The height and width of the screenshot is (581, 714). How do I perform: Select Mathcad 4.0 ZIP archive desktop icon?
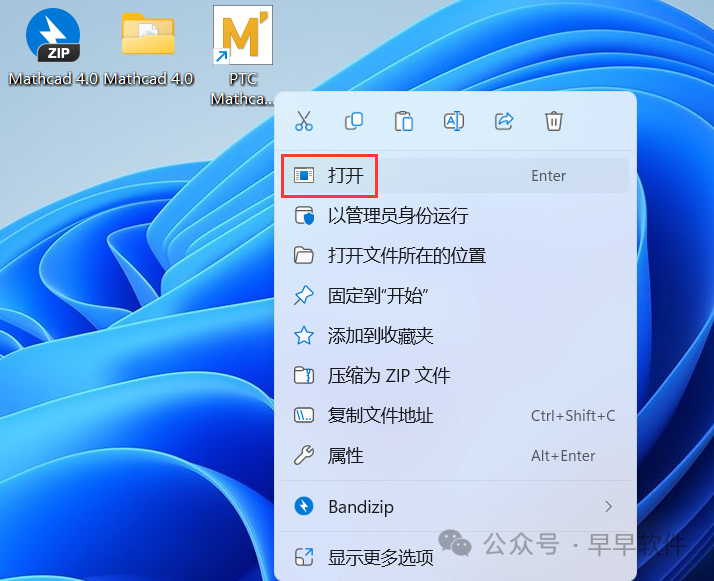53,47
